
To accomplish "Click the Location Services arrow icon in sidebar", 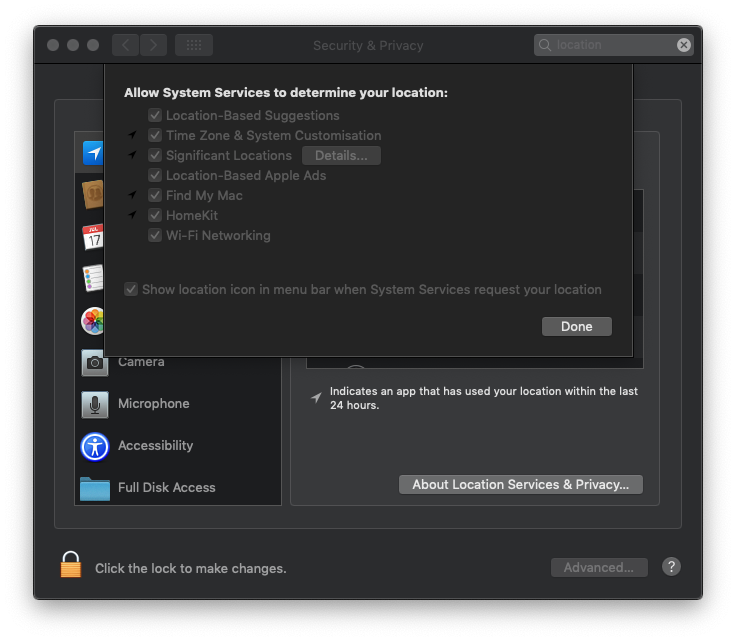I will tap(93, 153).
